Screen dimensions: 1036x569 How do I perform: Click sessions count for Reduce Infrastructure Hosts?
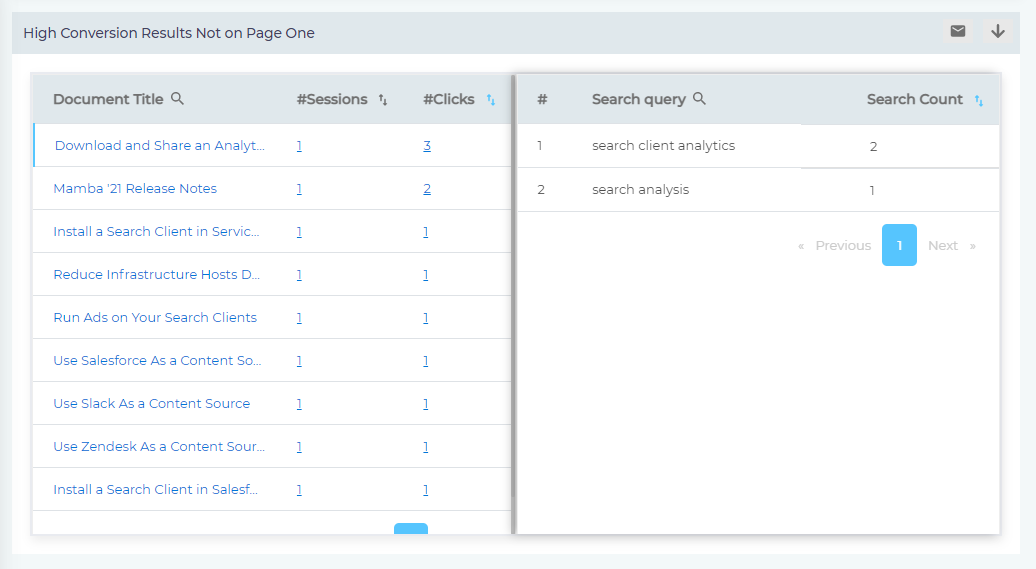(x=299, y=275)
